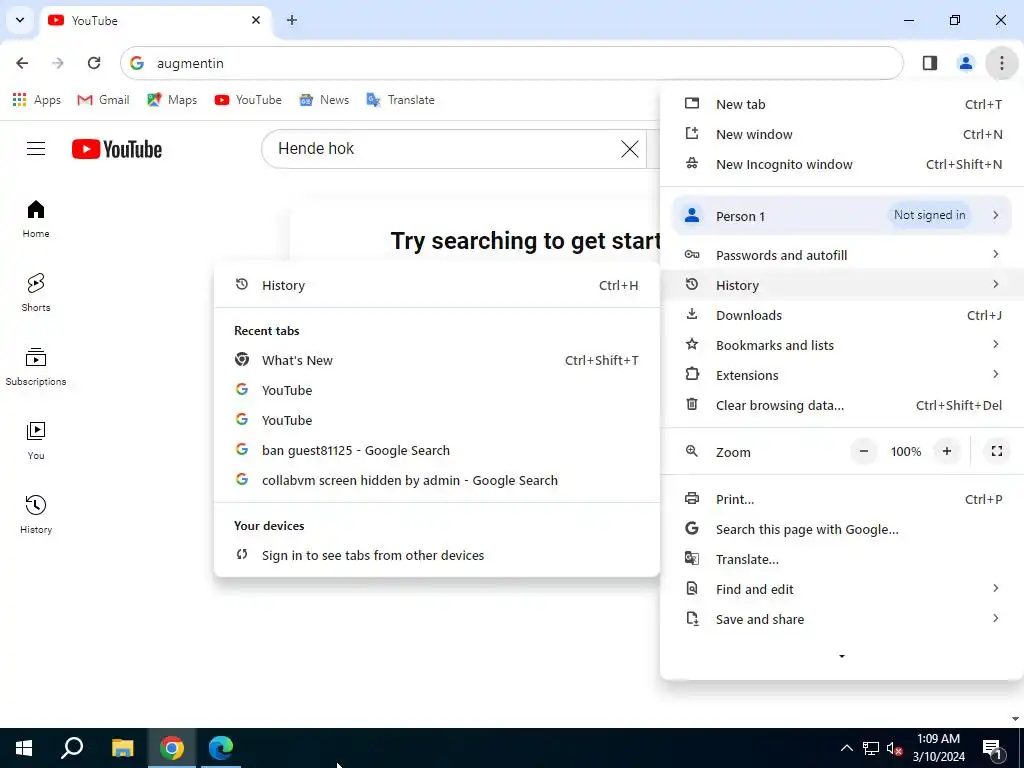
Task: Click the muted volume tray icon
Action: click(894, 748)
